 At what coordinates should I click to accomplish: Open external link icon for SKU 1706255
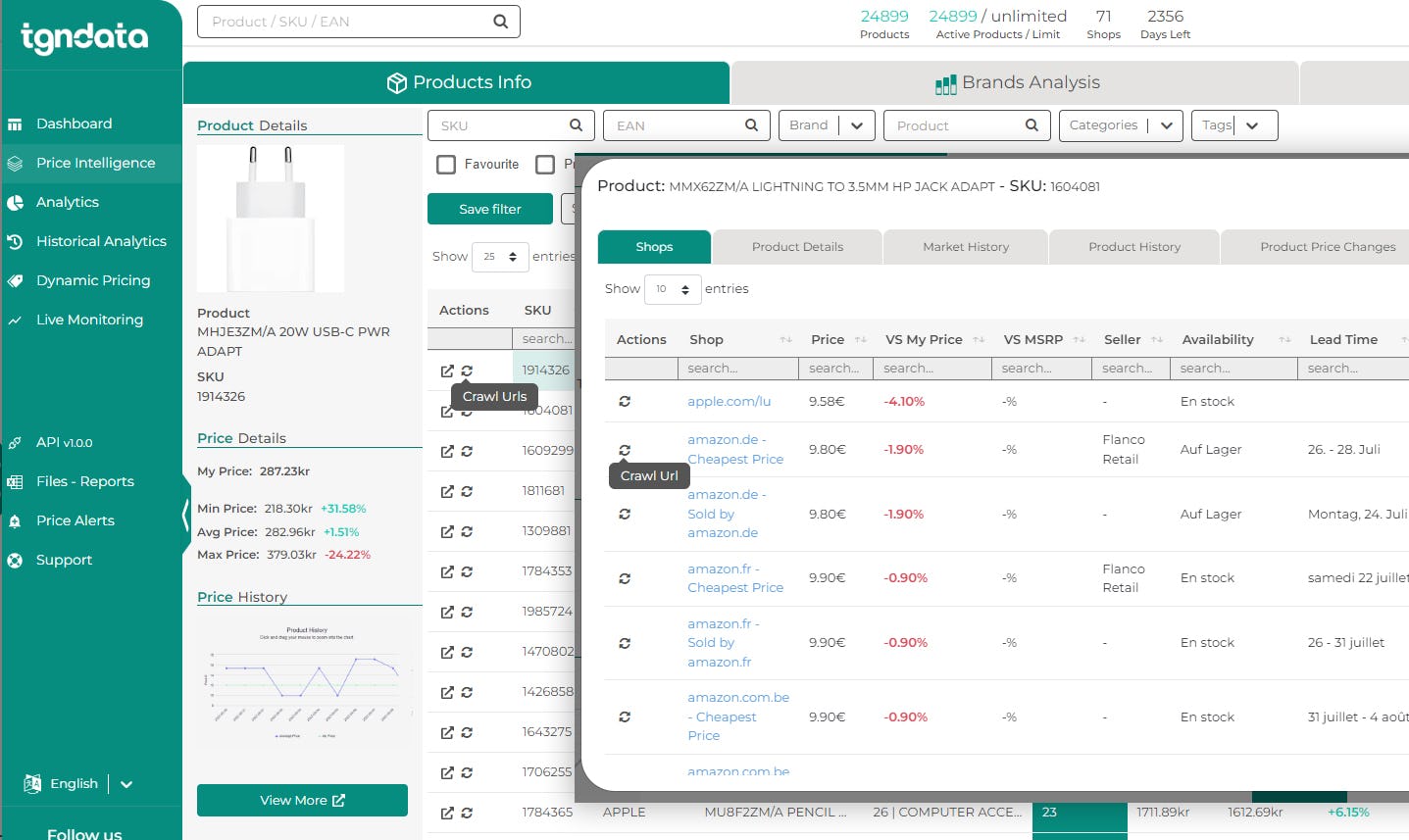(x=447, y=772)
